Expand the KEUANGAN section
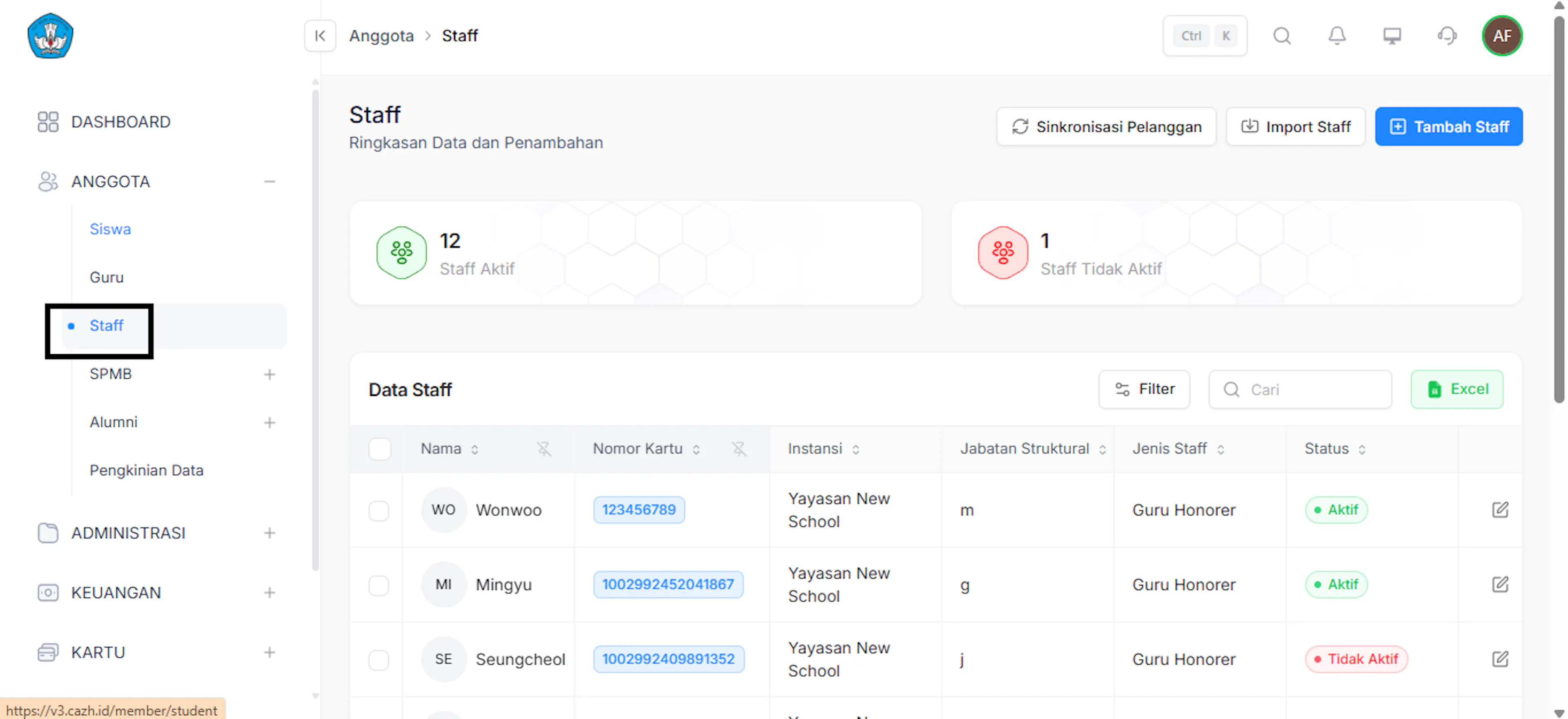The width and height of the screenshot is (1568, 719). [x=269, y=592]
